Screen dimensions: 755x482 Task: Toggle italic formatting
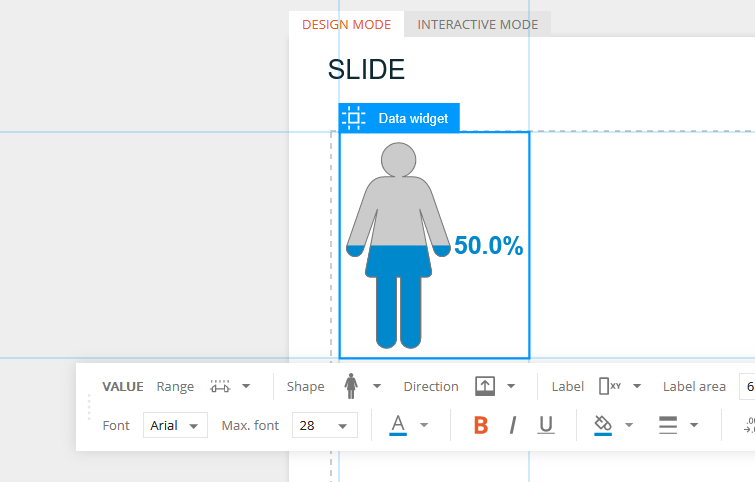(x=513, y=425)
